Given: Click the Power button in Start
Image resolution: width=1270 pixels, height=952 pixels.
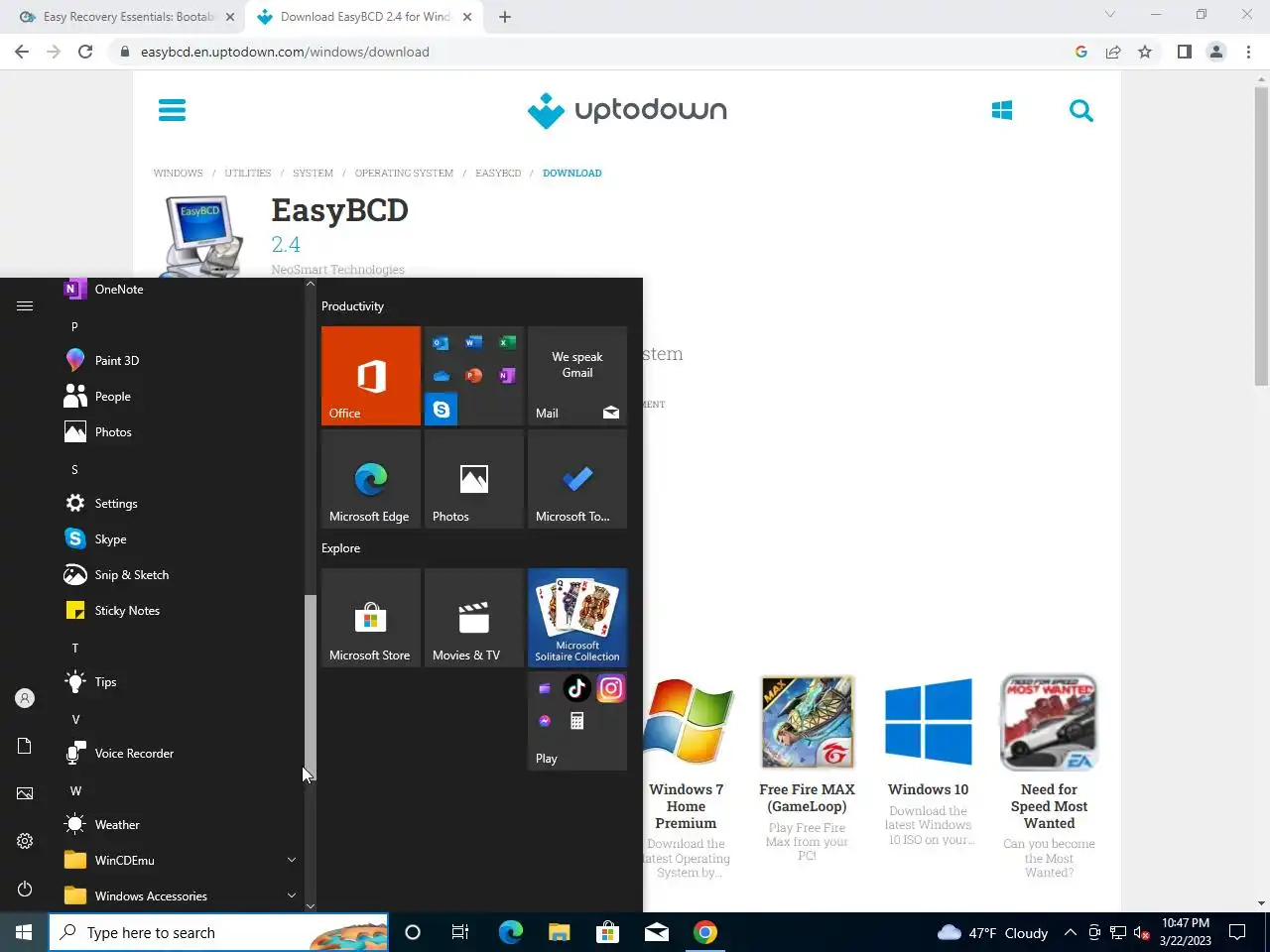Looking at the screenshot, I should pos(25,889).
